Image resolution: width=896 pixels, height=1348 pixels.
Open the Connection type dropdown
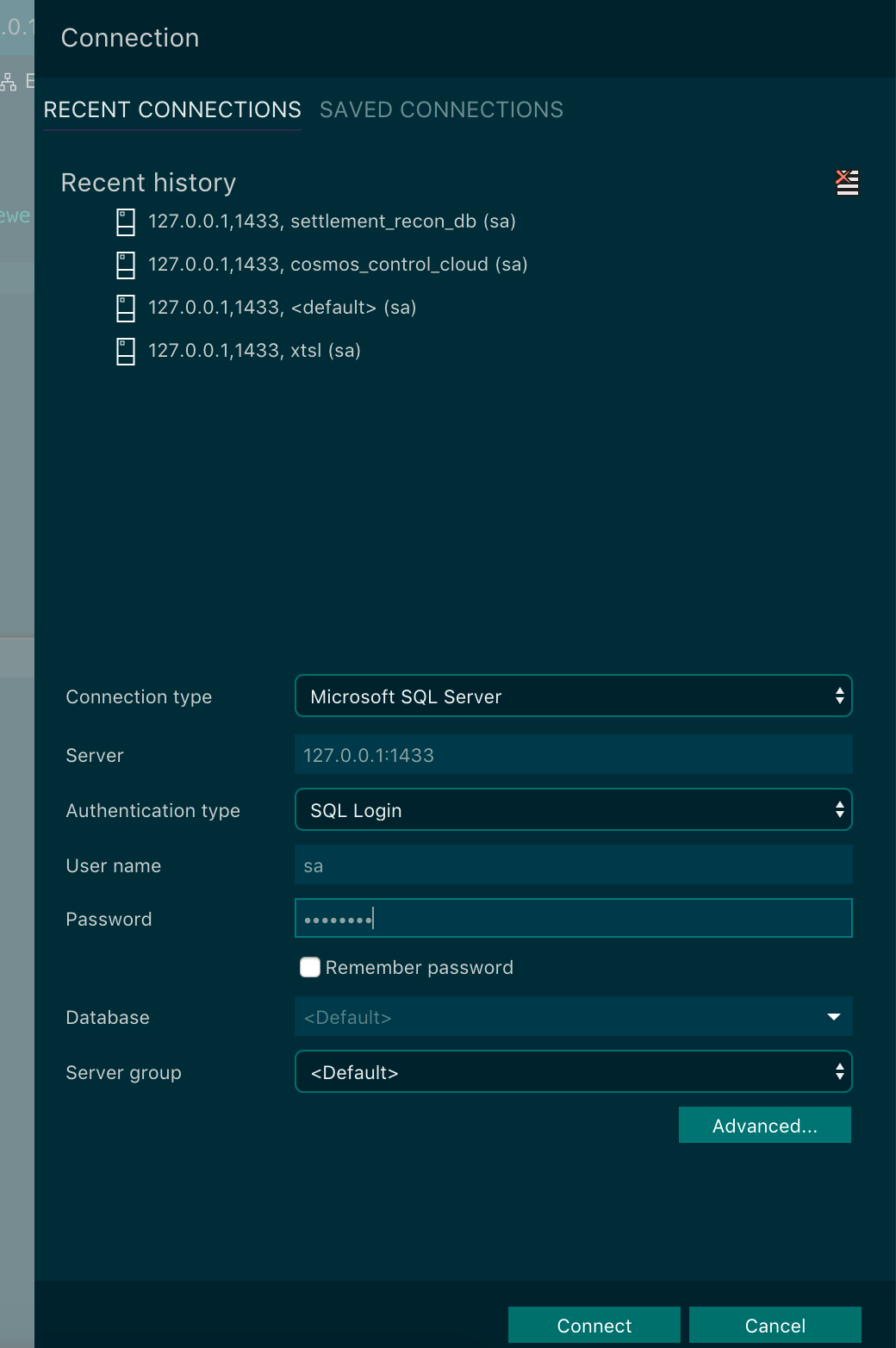click(573, 696)
